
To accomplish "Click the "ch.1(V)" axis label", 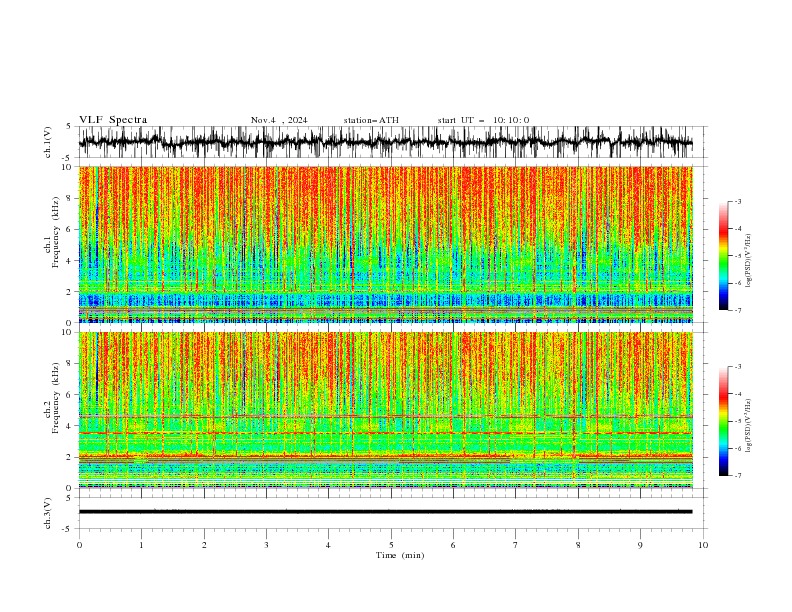I will (48, 142).
